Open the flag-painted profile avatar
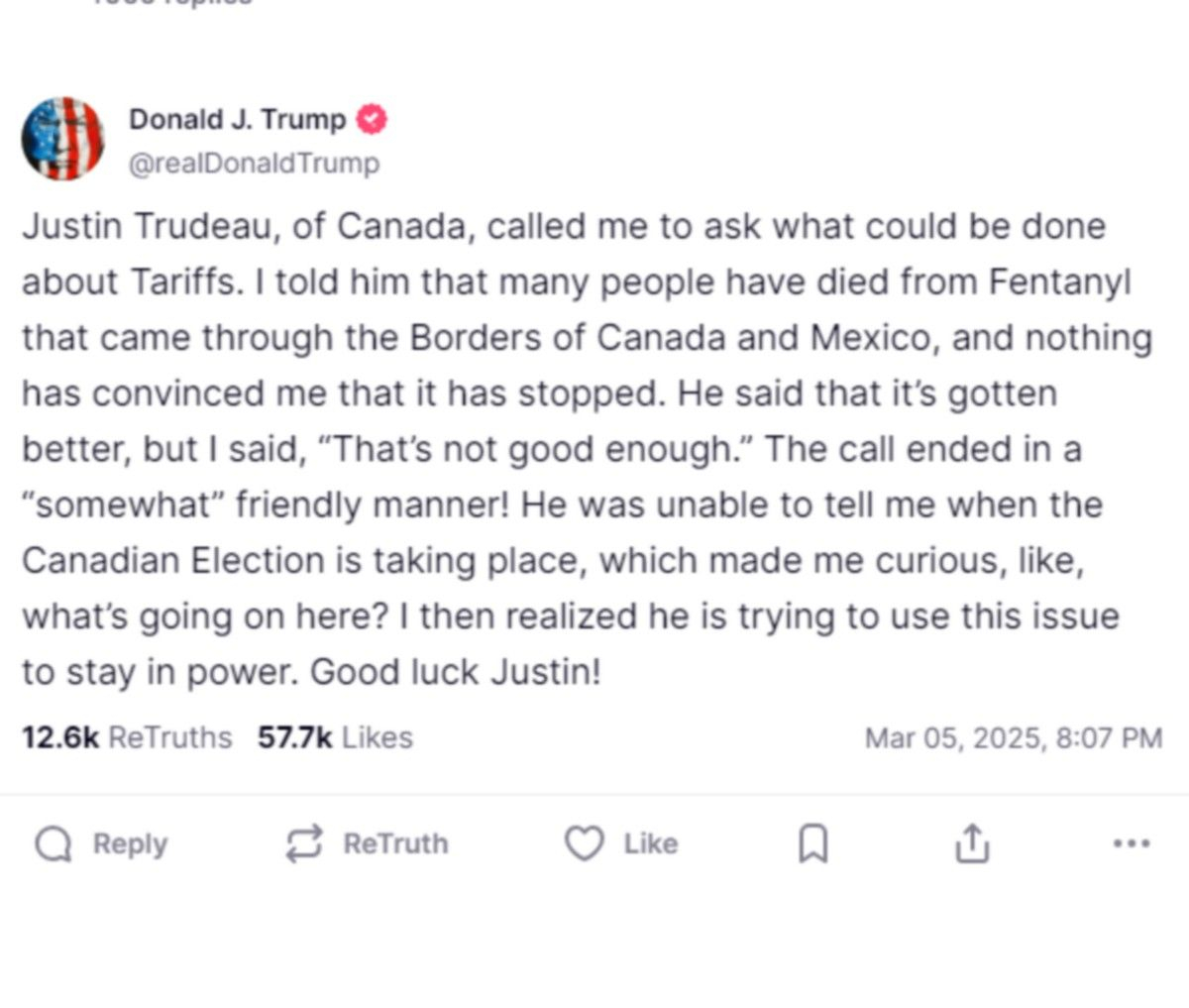The height and width of the screenshot is (1008, 1189). (x=63, y=139)
